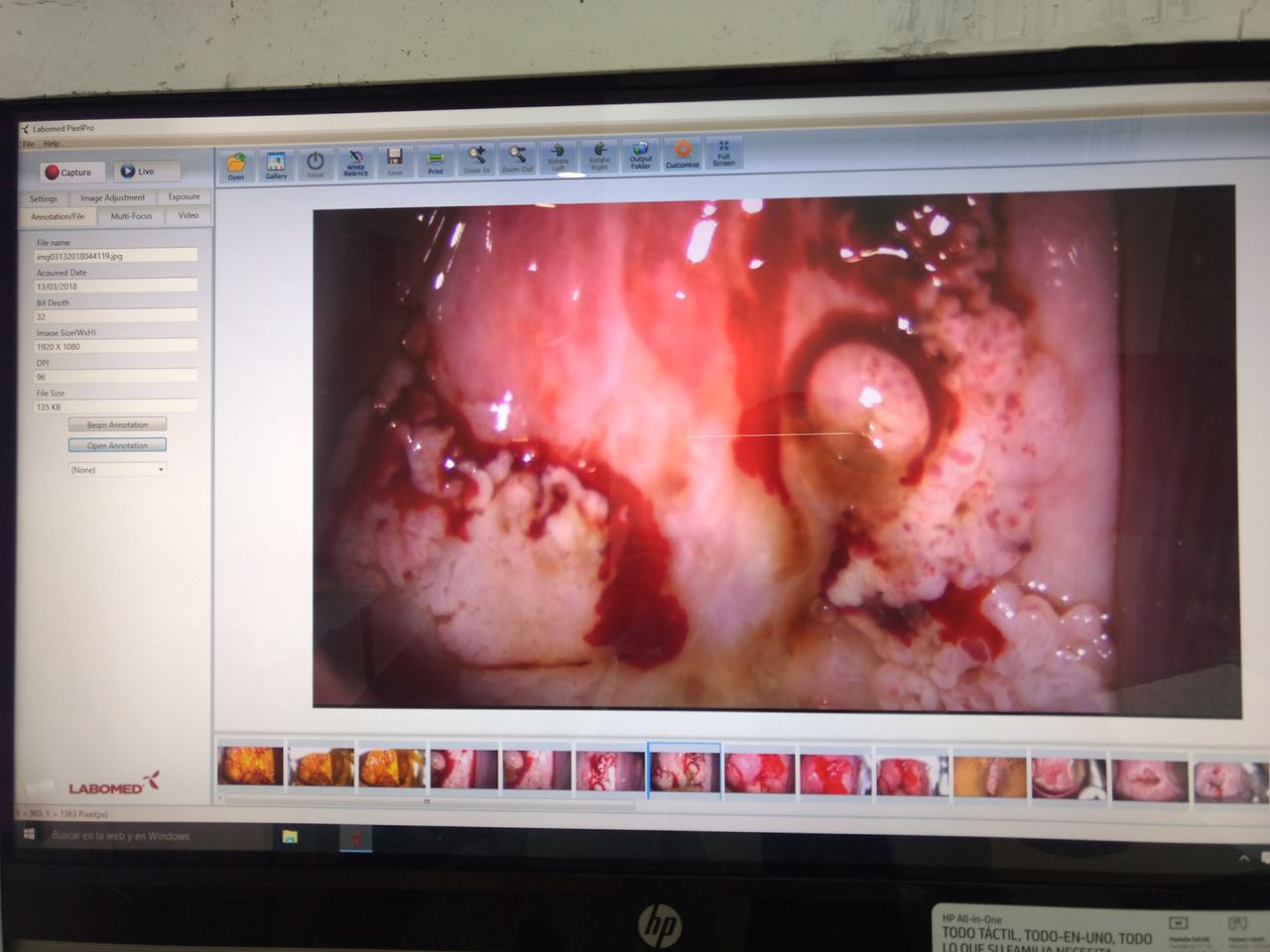Open the Customize settings icon

pos(683,154)
